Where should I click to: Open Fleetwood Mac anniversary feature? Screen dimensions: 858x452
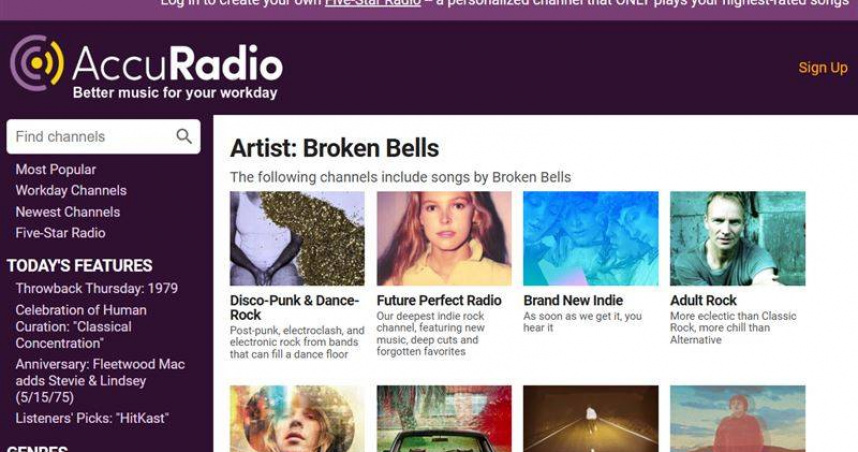[100, 381]
